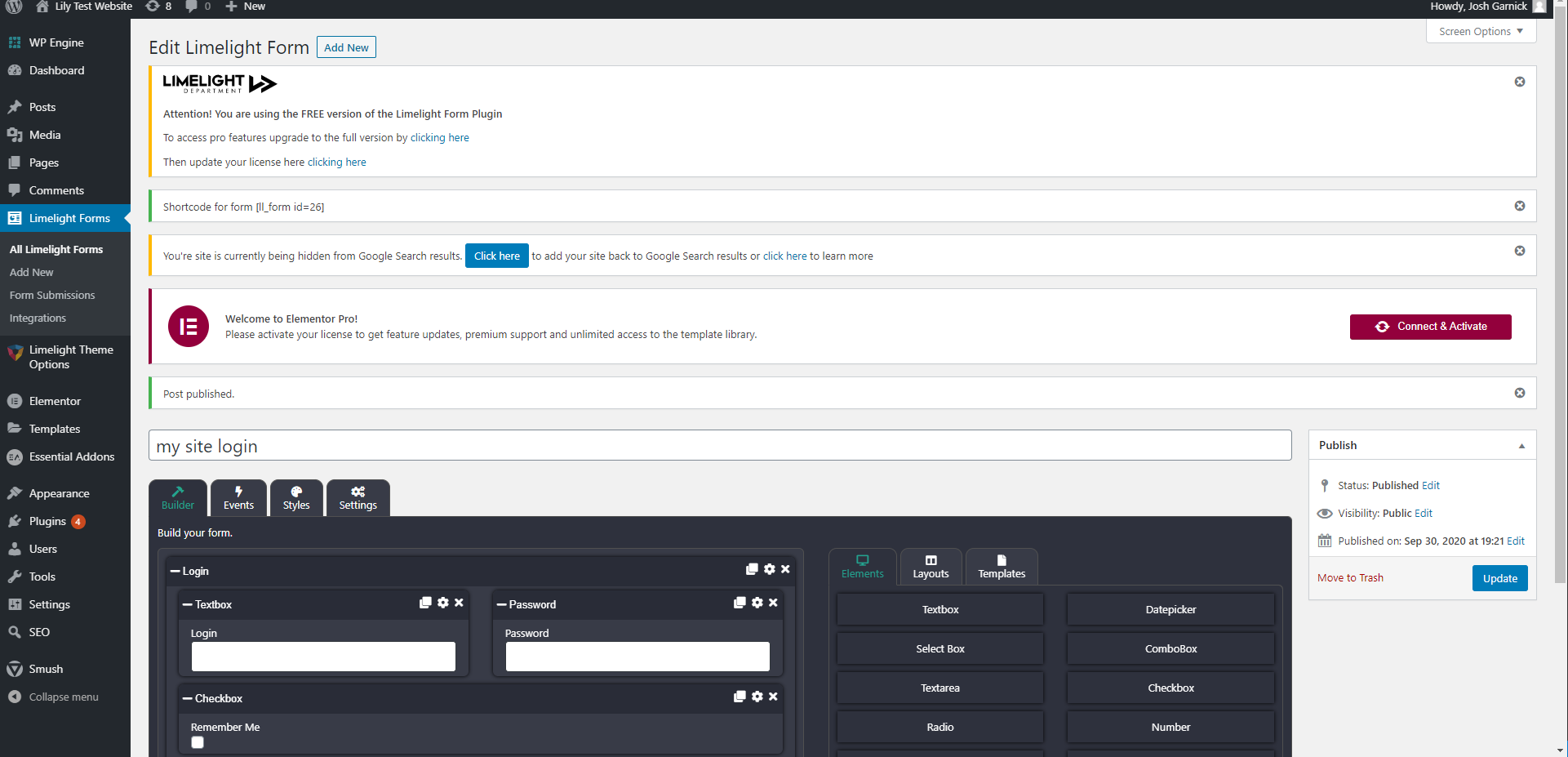The width and height of the screenshot is (1568, 757).
Task: Click the Update button
Action: click(x=1499, y=578)
